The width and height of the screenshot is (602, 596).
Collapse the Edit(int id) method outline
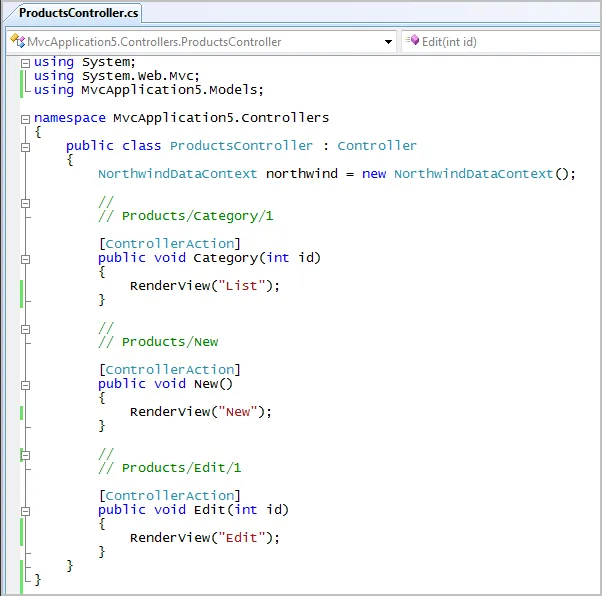(25, 510)
